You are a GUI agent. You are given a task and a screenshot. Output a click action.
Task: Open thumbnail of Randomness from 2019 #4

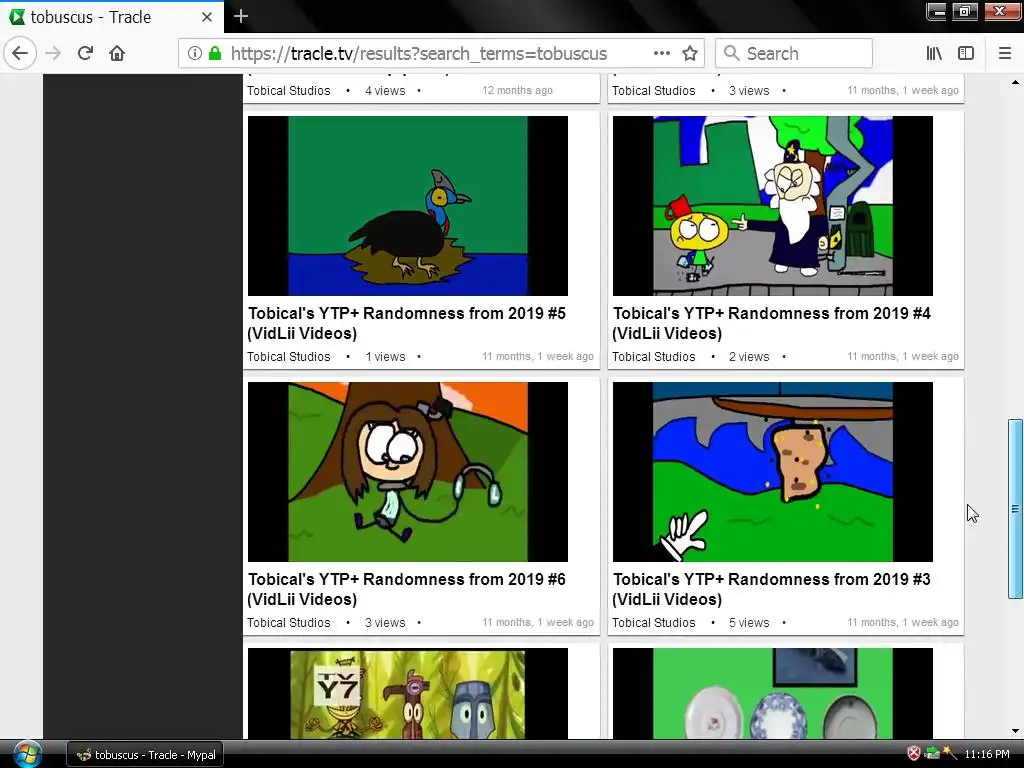[x=773, y=206]
